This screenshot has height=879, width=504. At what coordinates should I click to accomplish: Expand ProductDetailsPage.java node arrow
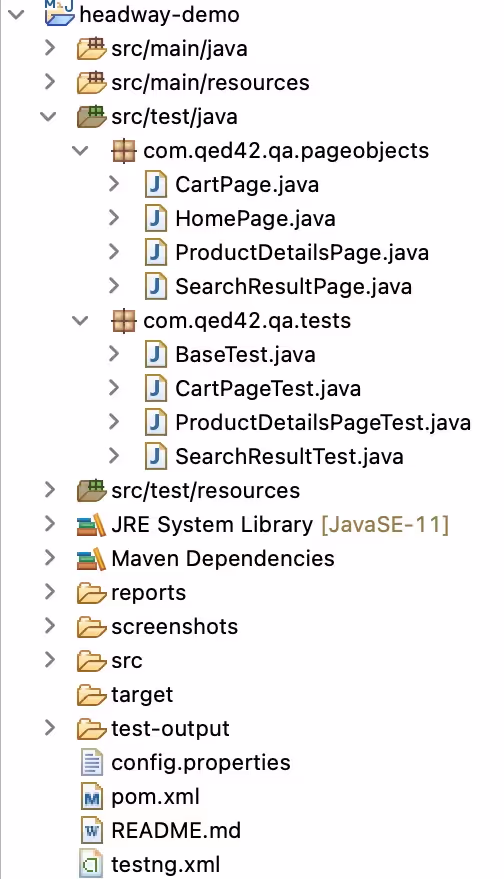point(114,252)
